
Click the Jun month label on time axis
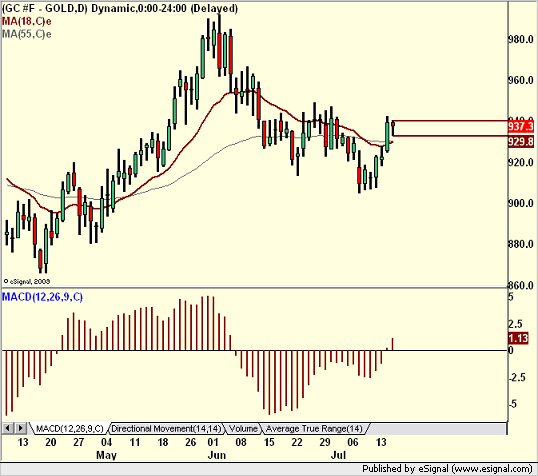[x=217, y=455]
